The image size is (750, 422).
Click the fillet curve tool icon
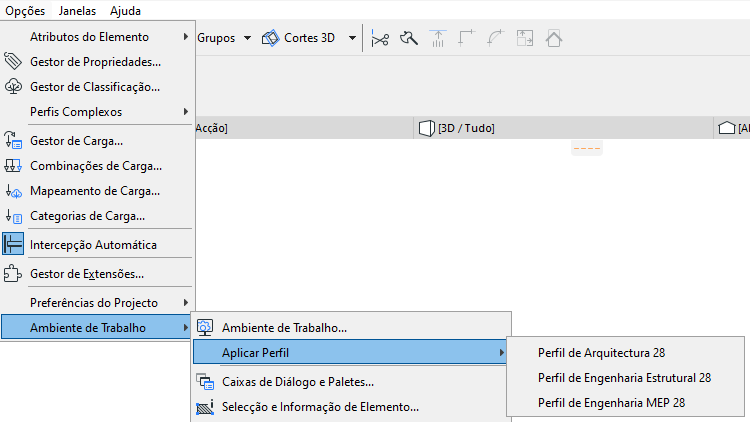point(496,38)
